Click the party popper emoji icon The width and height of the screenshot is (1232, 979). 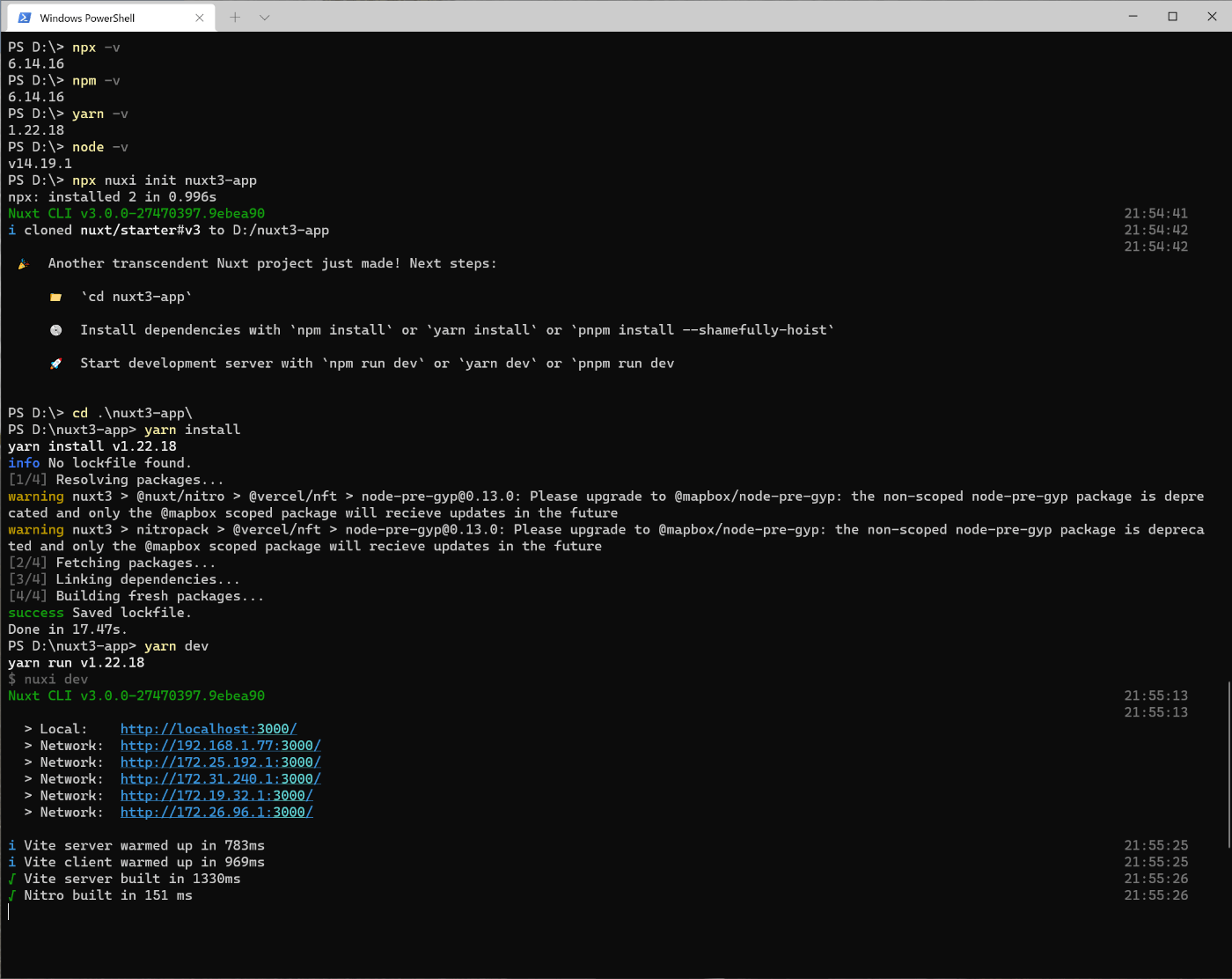pos(24,264)
